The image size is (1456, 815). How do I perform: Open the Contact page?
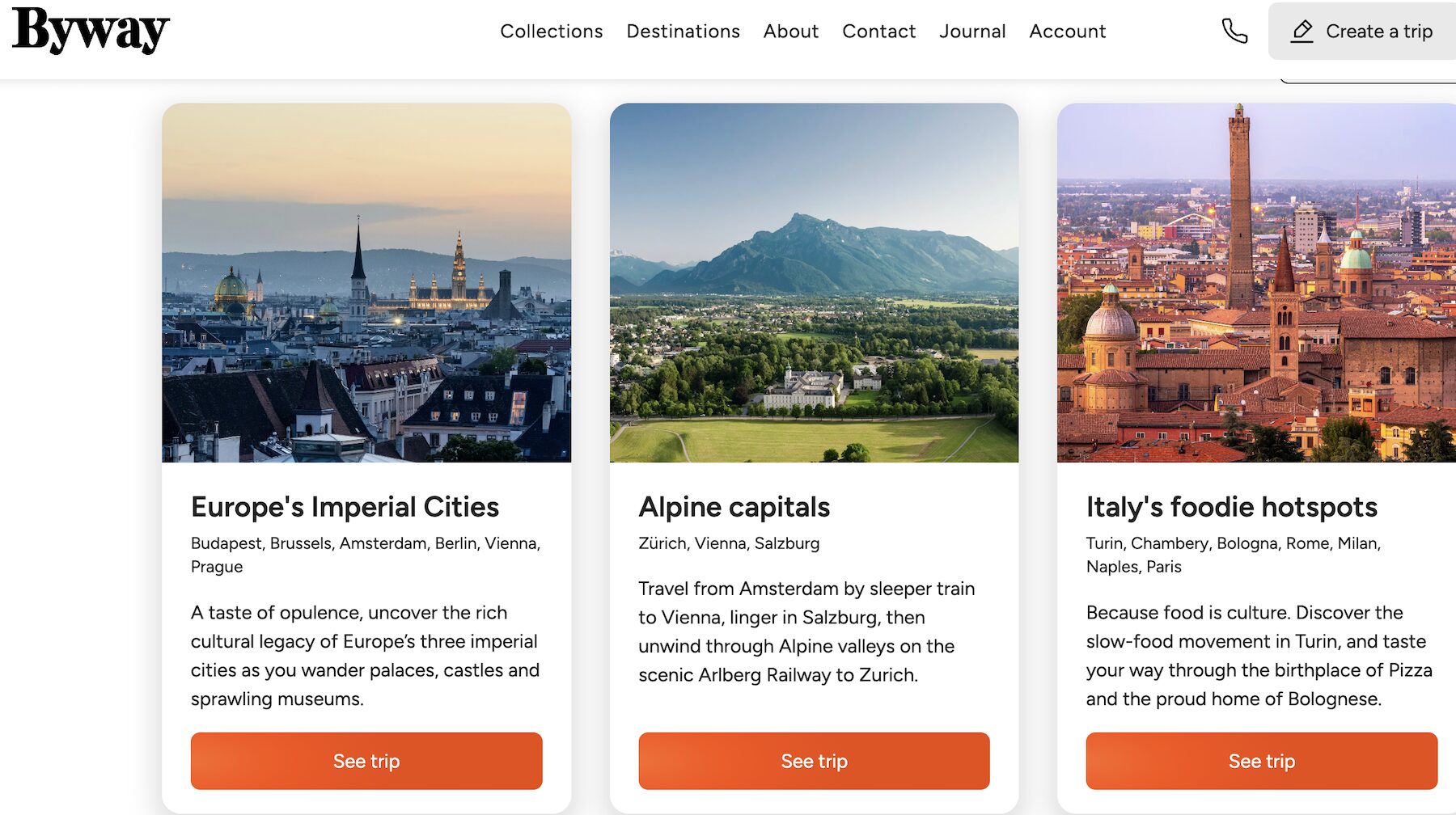[x=878, y=32]
